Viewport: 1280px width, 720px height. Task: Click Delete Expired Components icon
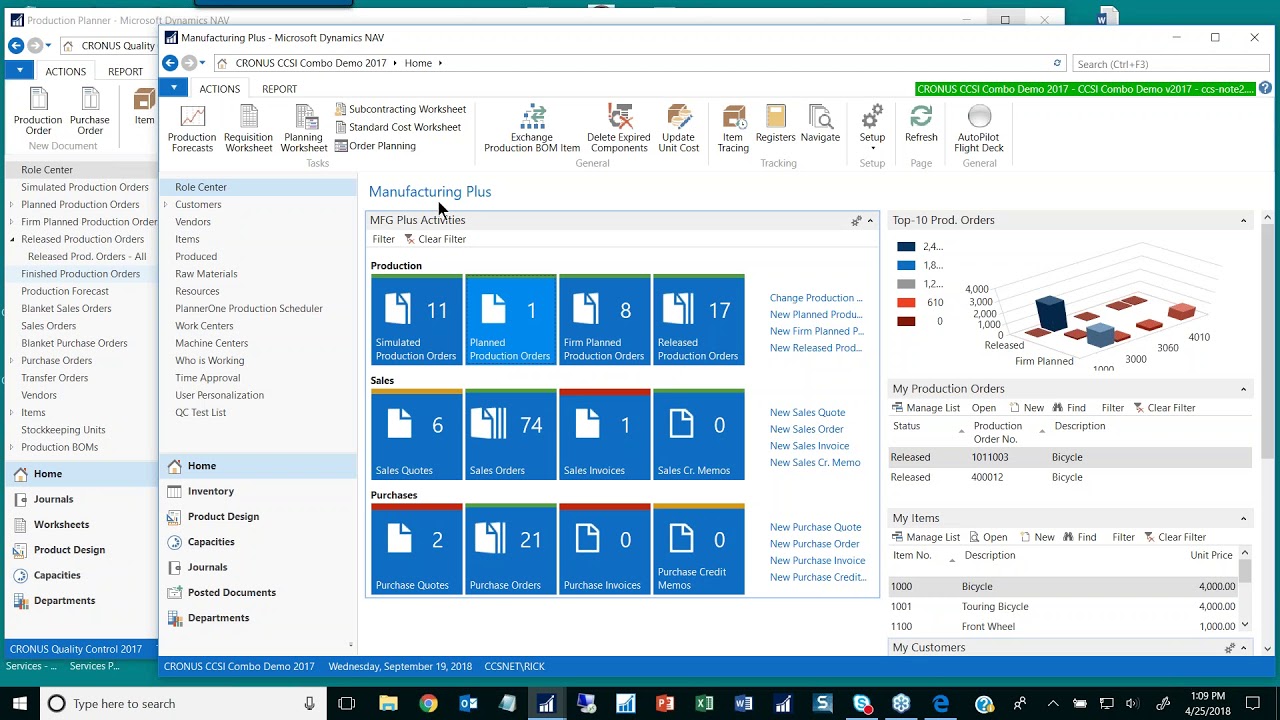tap(619, 128)
